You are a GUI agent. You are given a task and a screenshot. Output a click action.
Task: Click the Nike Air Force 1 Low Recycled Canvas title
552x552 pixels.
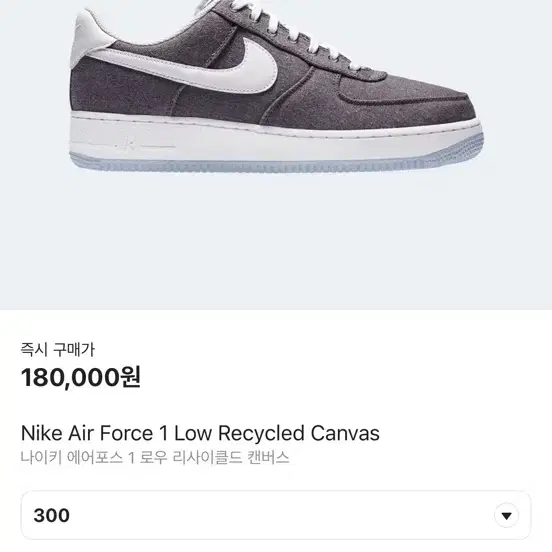tap(200, 433)
